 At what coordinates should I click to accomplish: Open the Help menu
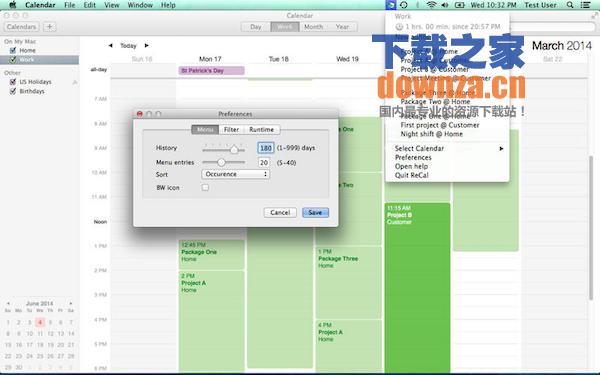(168, 5)
